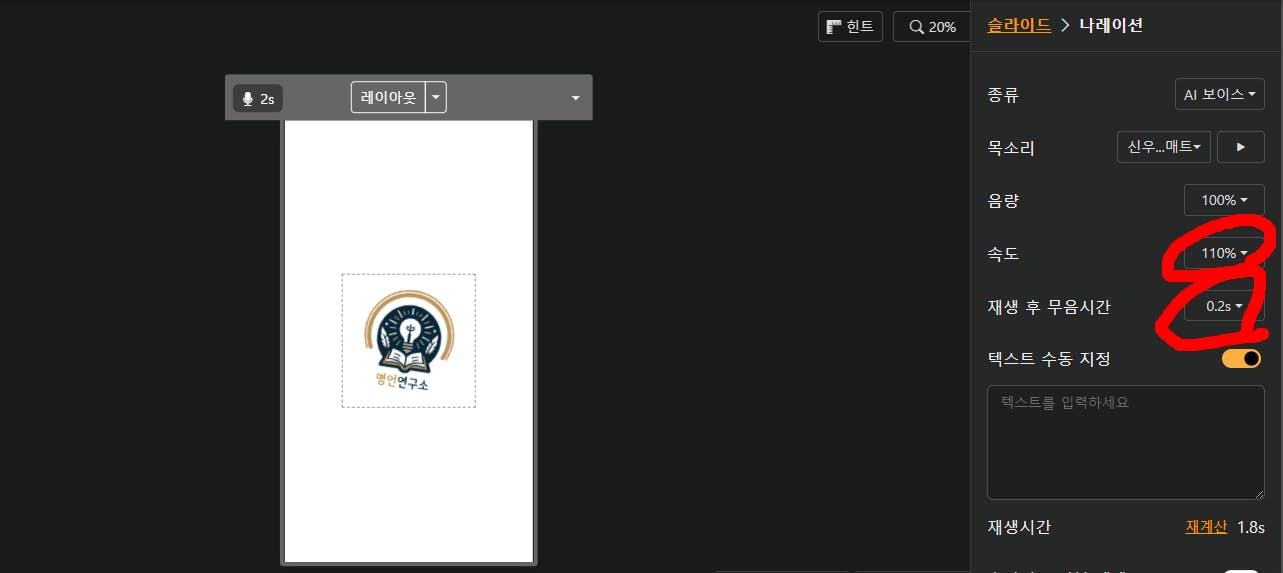Expand the arrow next to 레이아웃
The width and height of the screenshot is (1283, 573).
click(436, 98)
